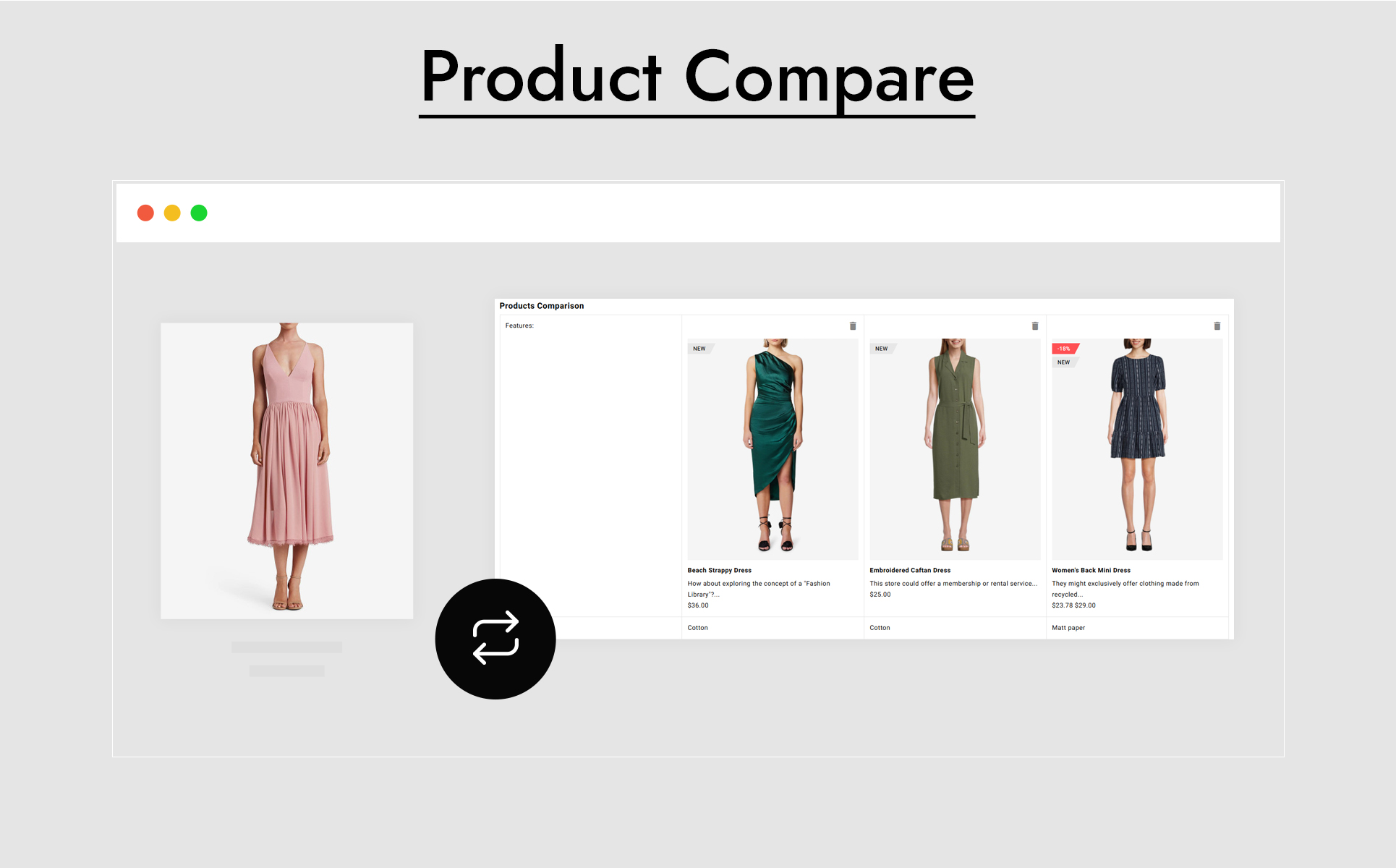
Task: Click the navy mini dress image
Action: pyautogui.click(x=1137, y=448)
